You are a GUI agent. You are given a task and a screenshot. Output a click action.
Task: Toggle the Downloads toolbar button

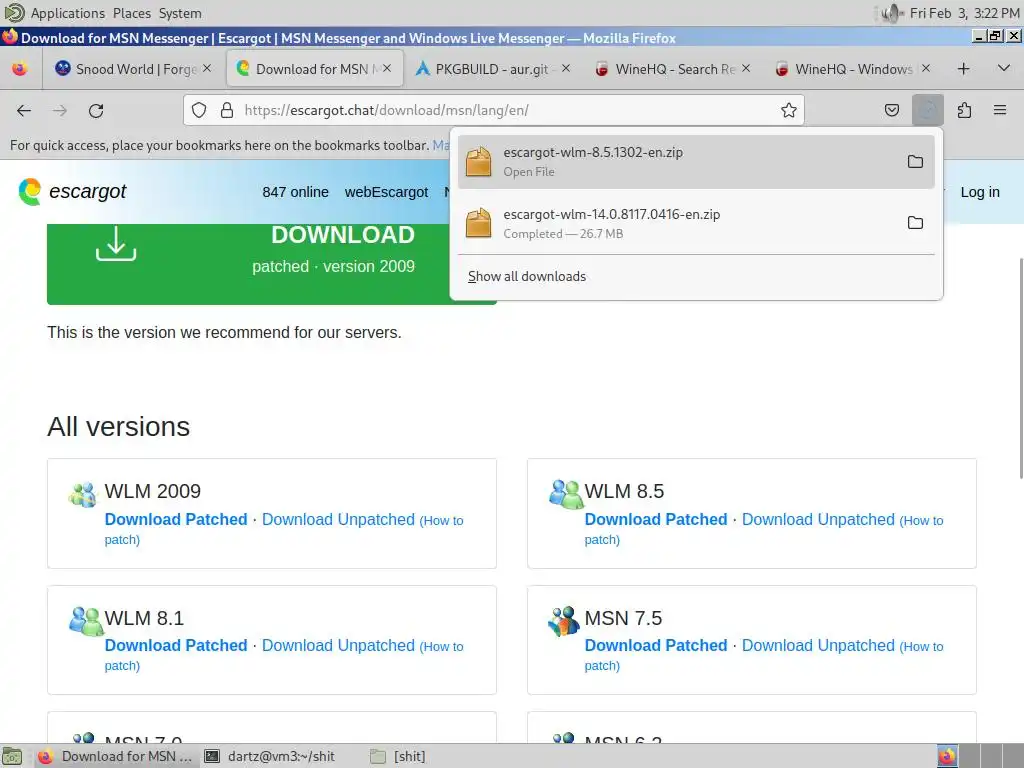927,110
